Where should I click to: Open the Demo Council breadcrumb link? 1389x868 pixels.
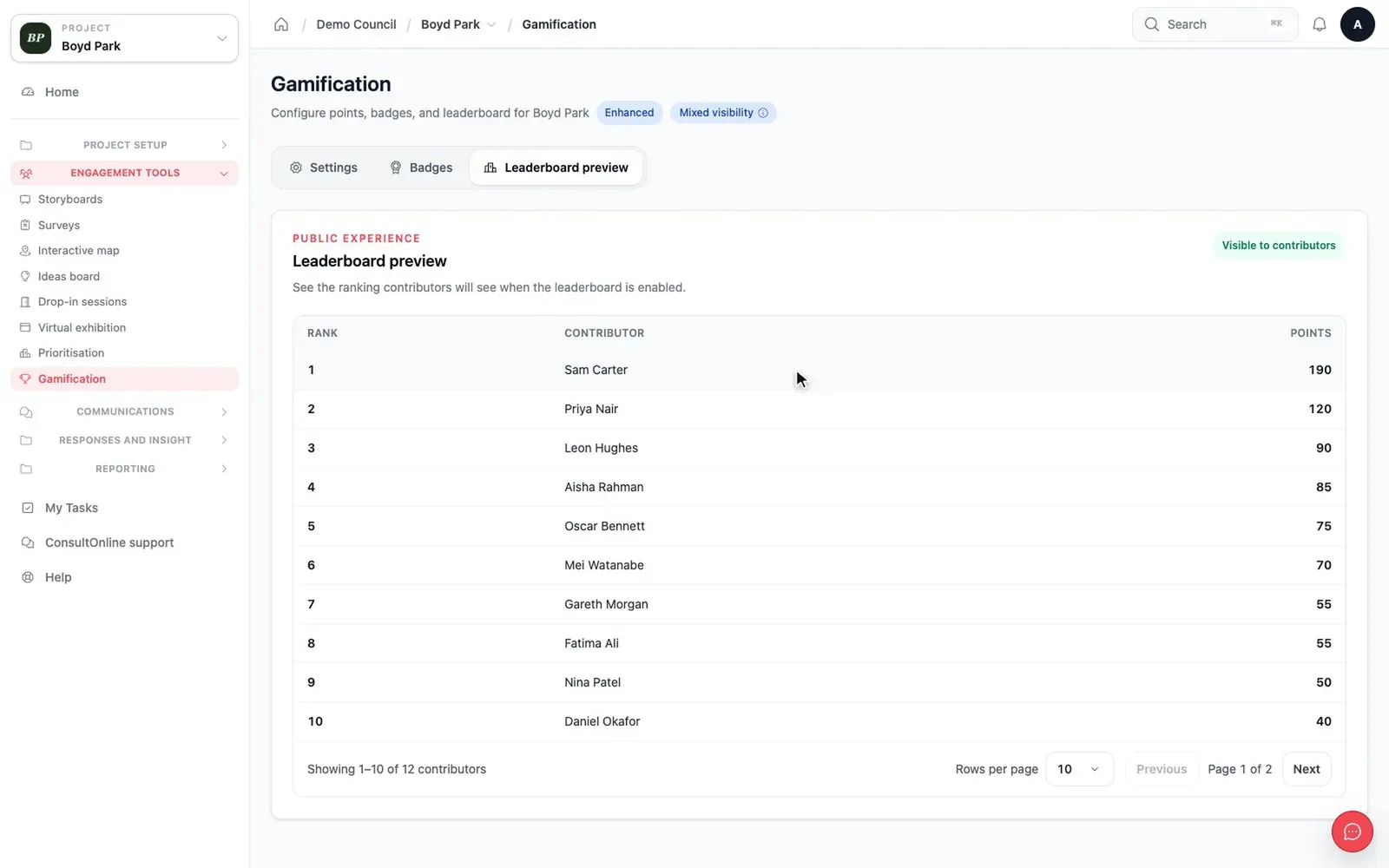pos(356,24)
